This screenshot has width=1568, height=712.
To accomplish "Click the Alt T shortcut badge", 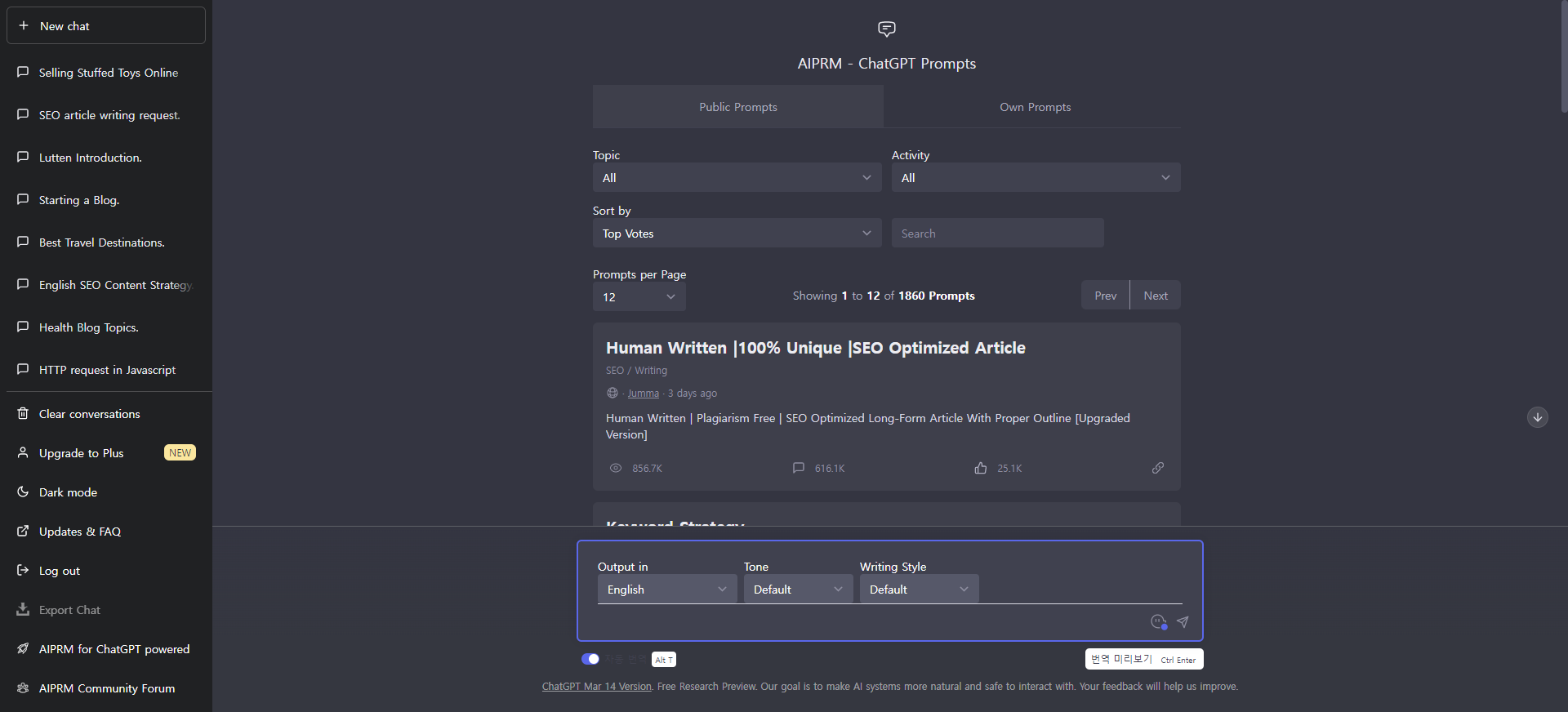I will 664,660.
